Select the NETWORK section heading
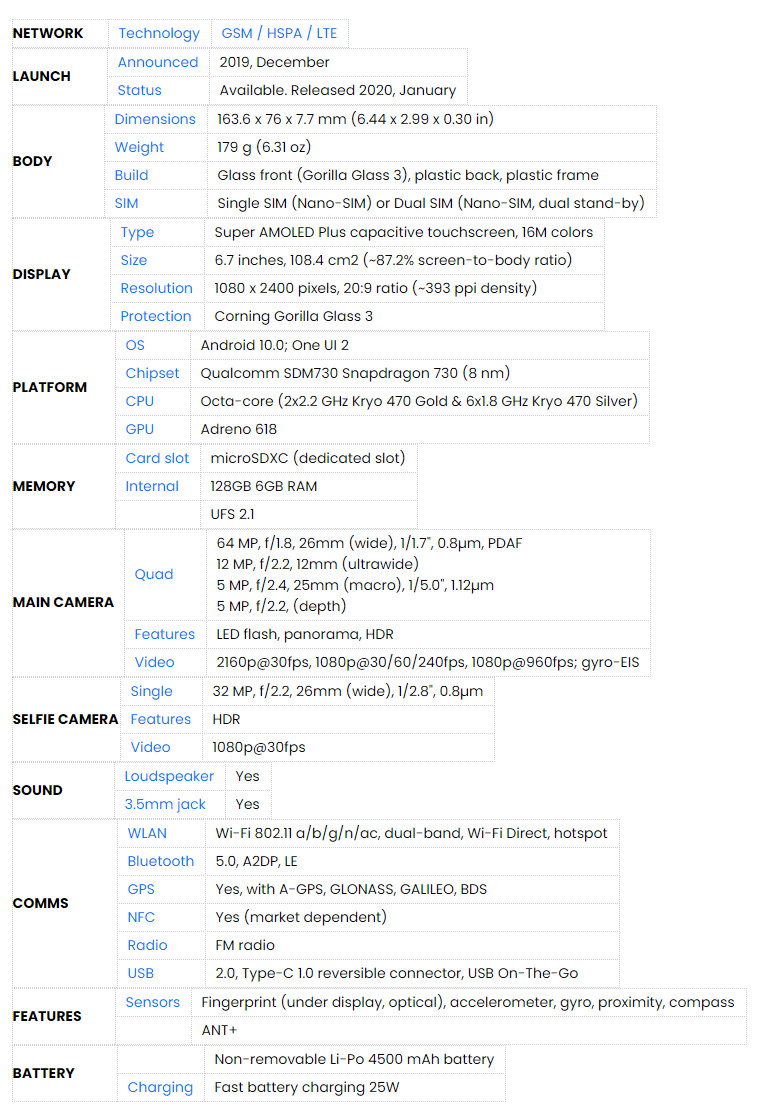This screenshot has width=761, height=1119. coord(48,34)
